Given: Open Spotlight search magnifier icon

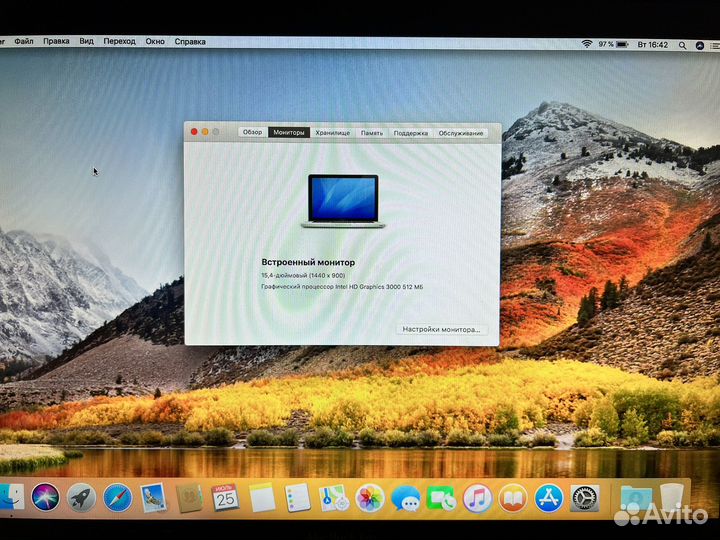Looking at the screenshot, I should tap(683, 45).
